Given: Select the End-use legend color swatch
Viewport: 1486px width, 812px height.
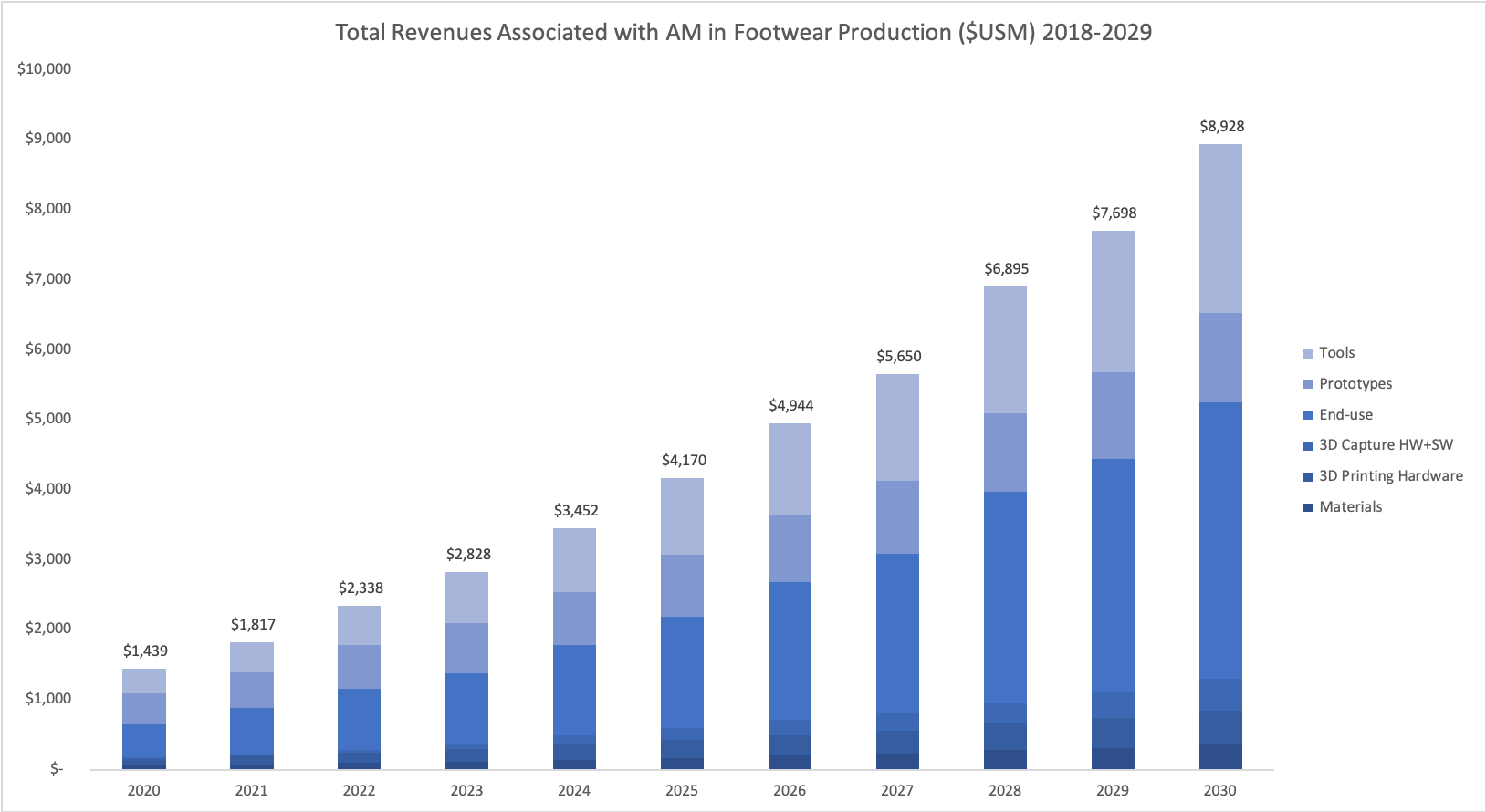Looking at the screenshot, I should 1308,415.
